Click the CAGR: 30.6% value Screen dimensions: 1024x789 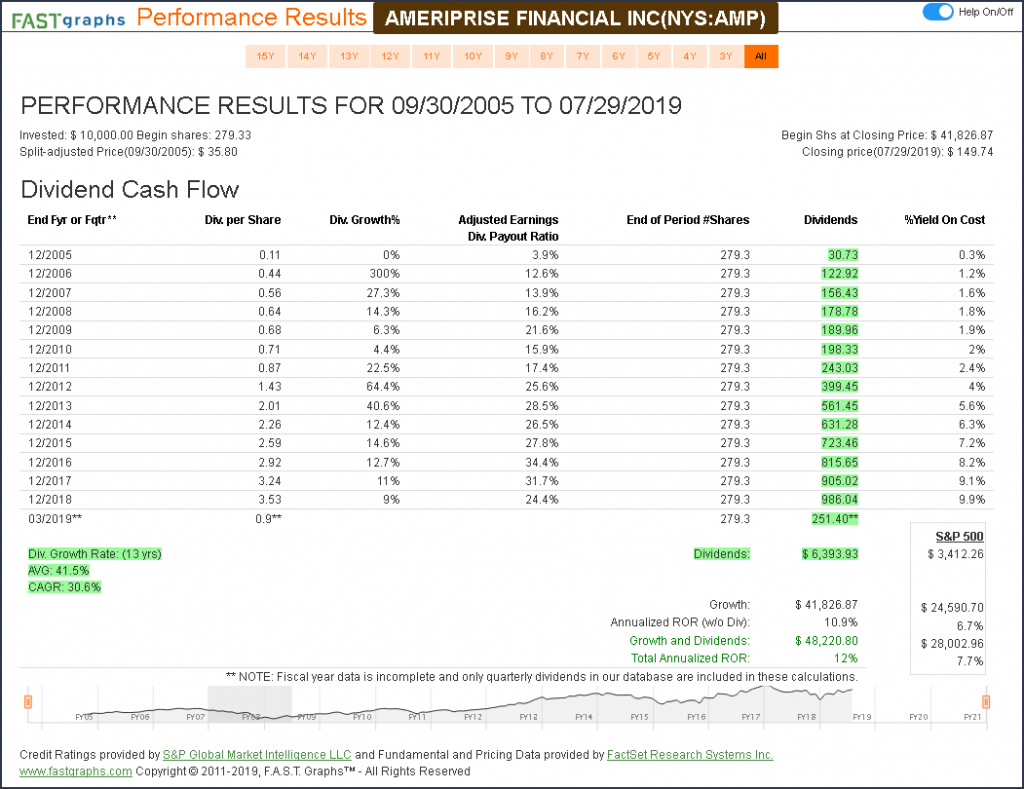[x=64, y=587]
